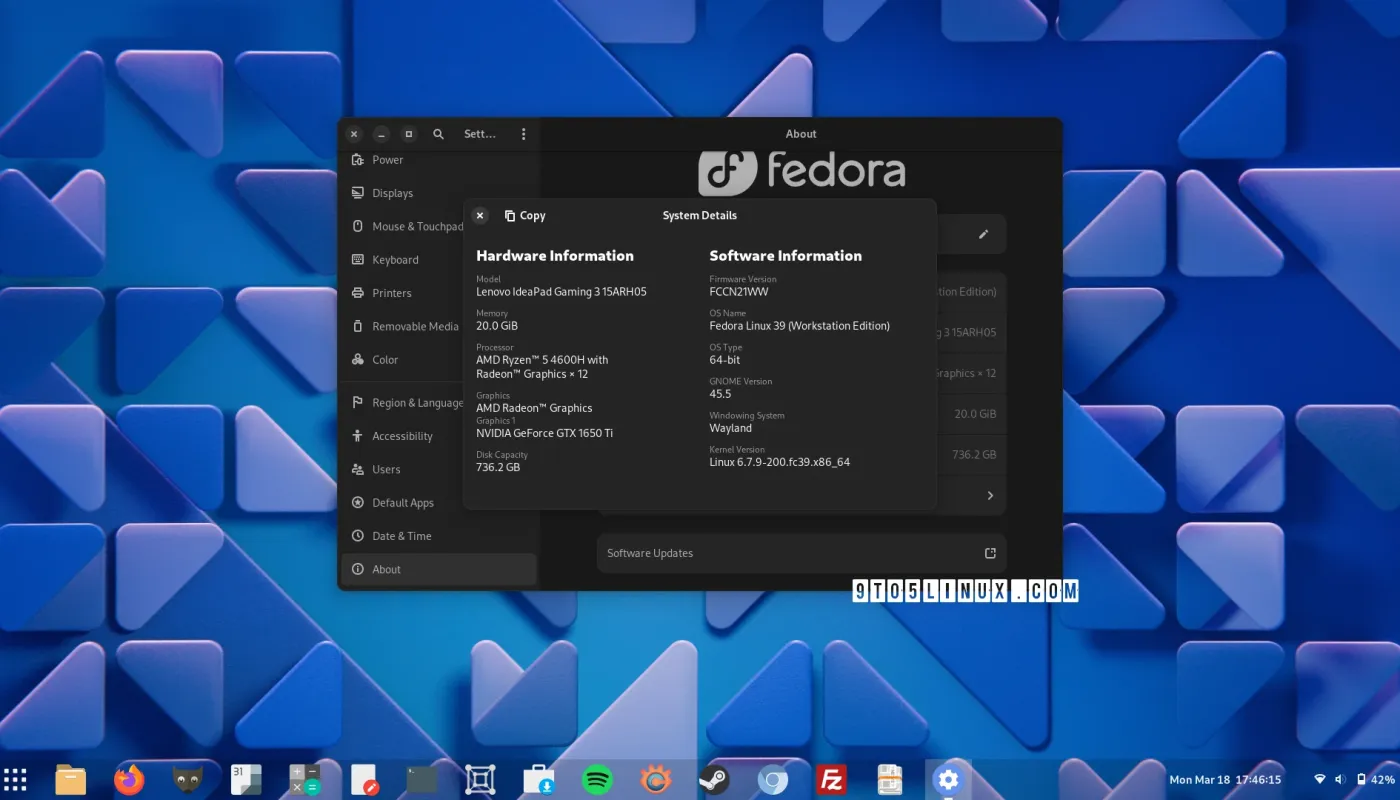The image size is (1400, 800).
Task: Open the Calculator app in the dock
Action: (304, 779)
